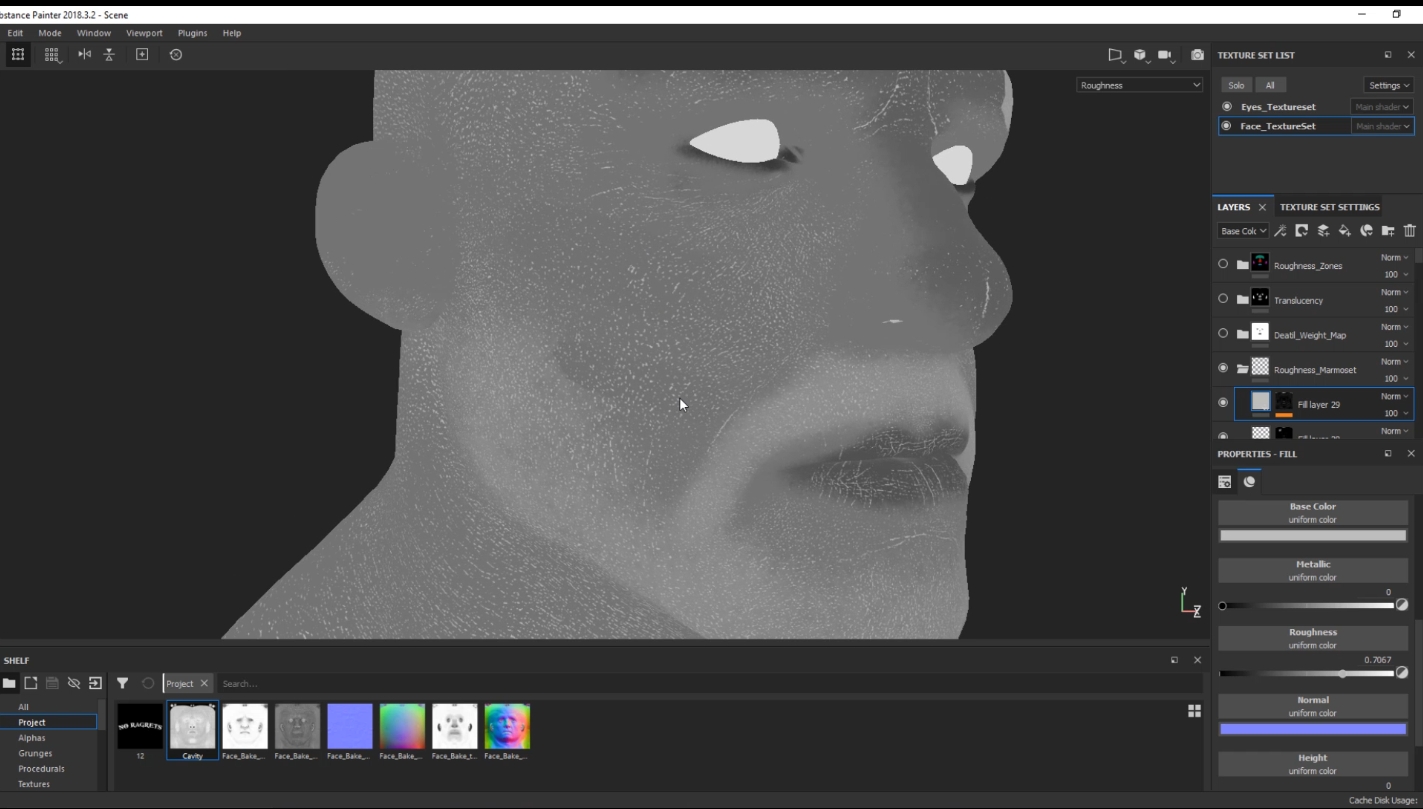Select the transform bounding box tool
Viewport: 1423px width, 809px height.
point(18,55)
